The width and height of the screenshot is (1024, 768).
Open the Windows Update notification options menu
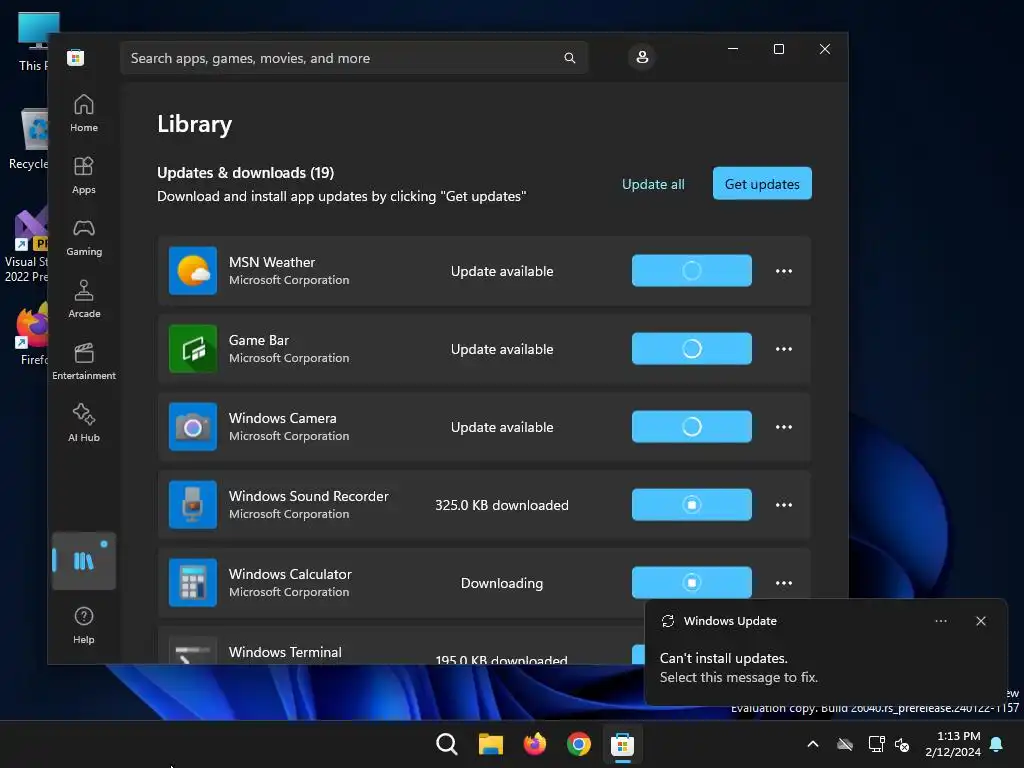[x=940, y=621]
